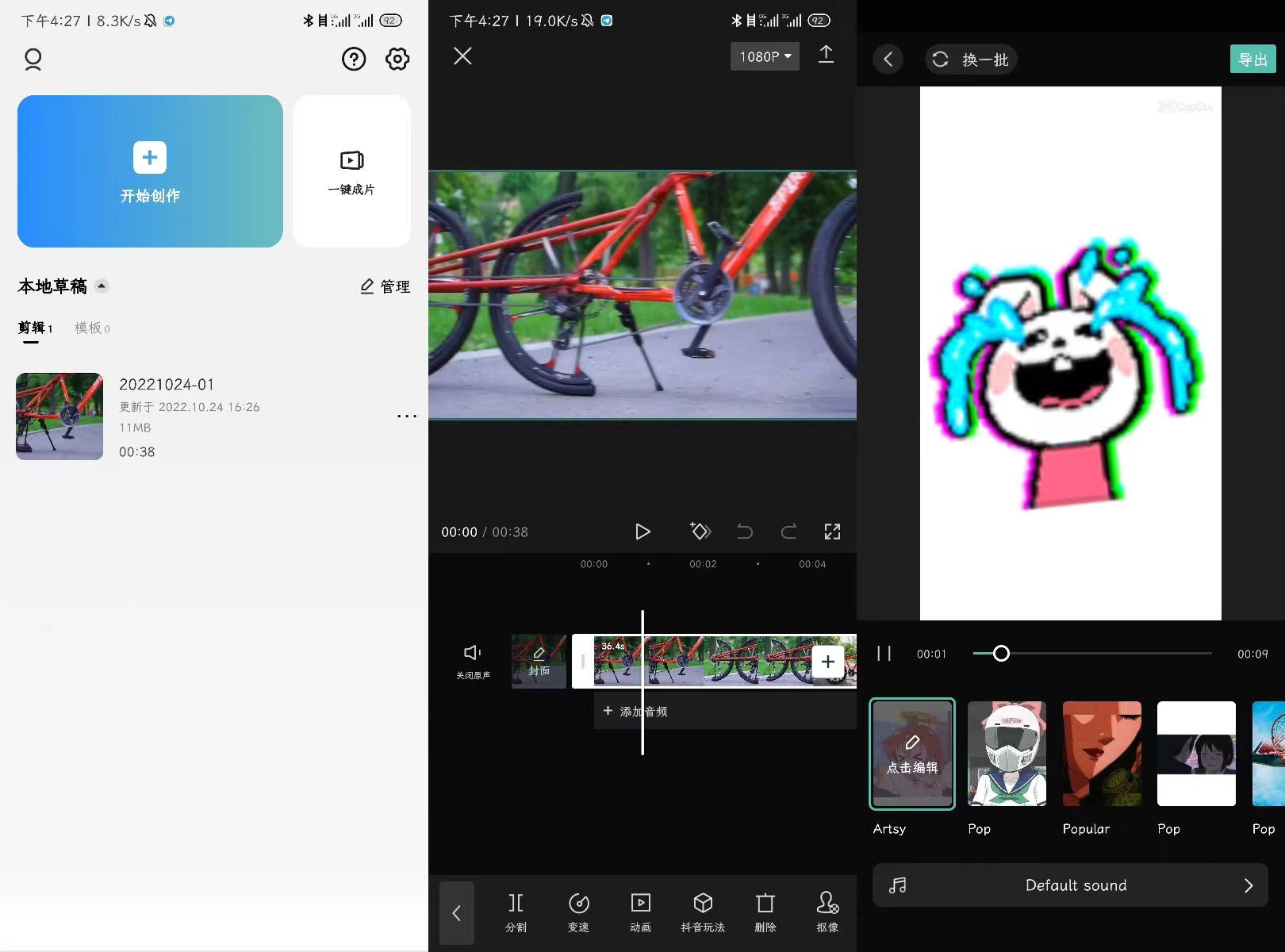1285x952 pixels.
Task: Close the editor with the X icon
Action: (462, 56)
